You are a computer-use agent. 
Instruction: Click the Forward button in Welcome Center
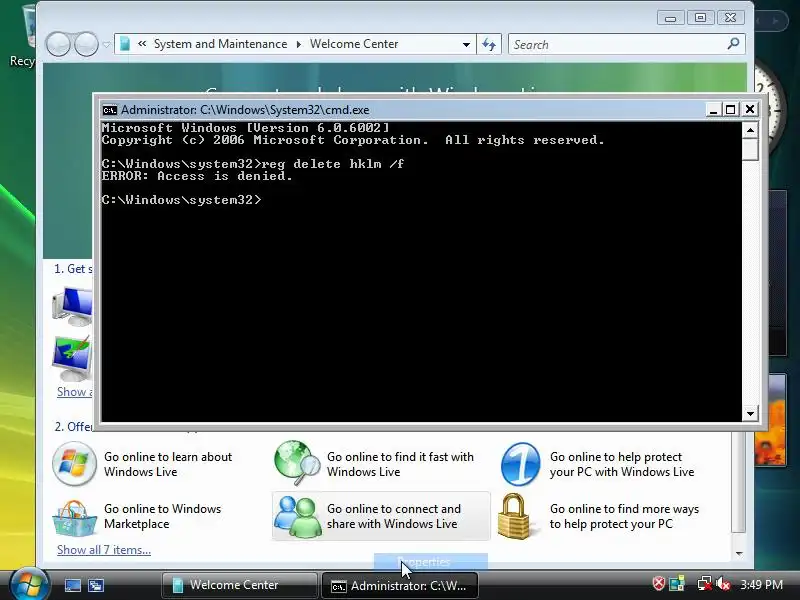coord(86,44)
